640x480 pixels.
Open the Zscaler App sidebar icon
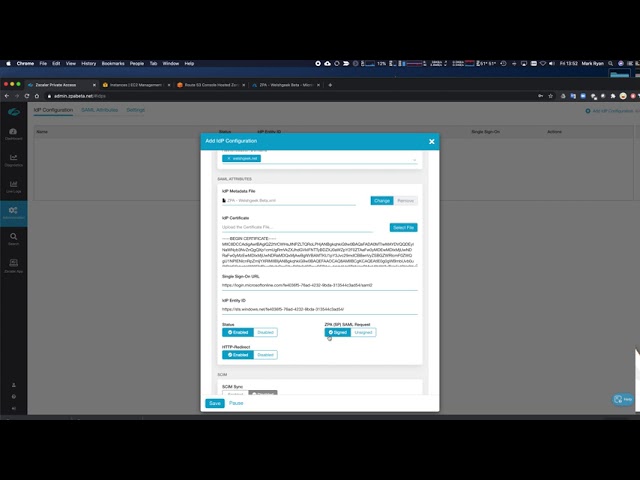pyautogui.click(x=13, y=265)
